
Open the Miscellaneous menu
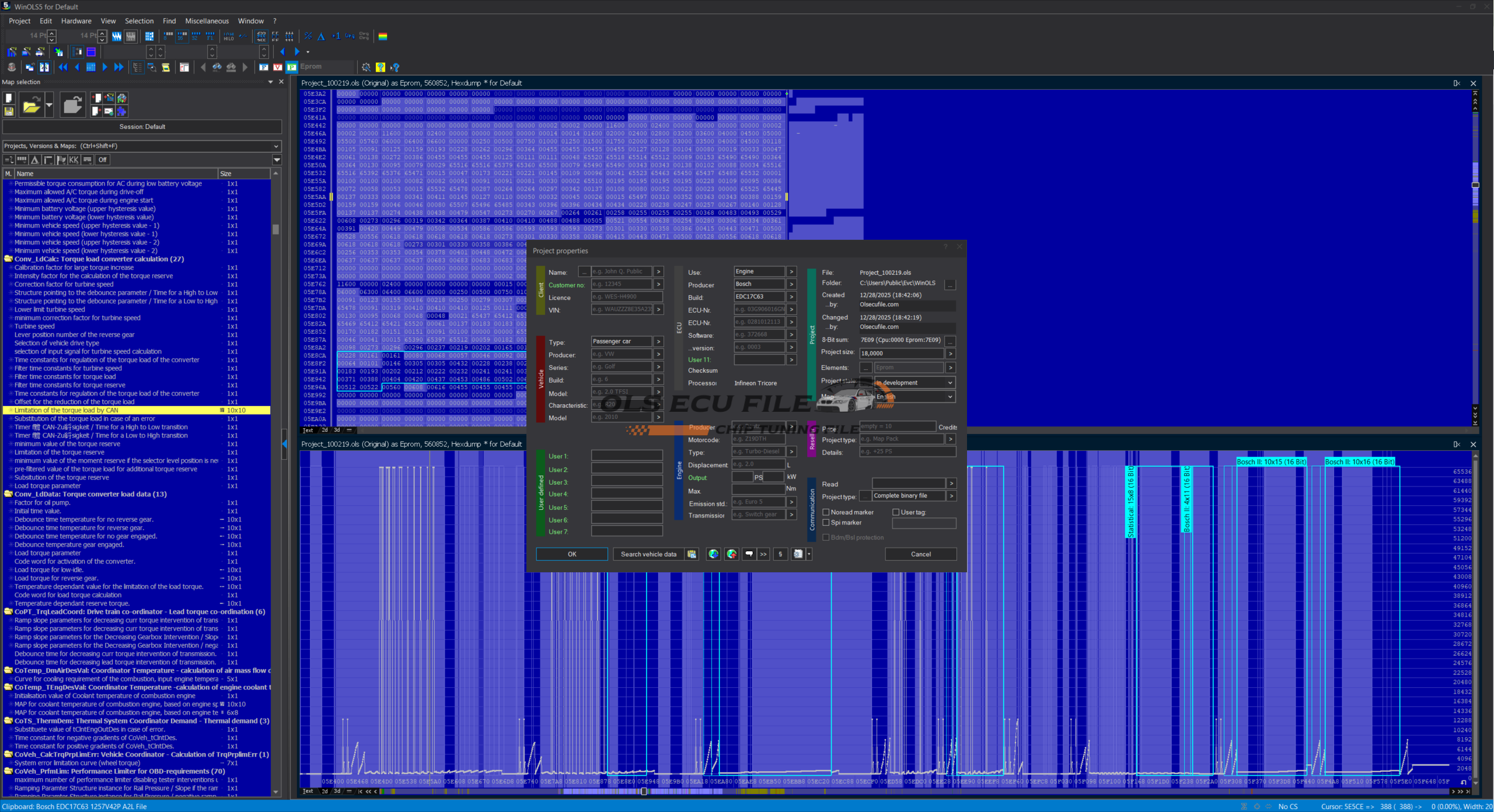(x=207, y=21)
